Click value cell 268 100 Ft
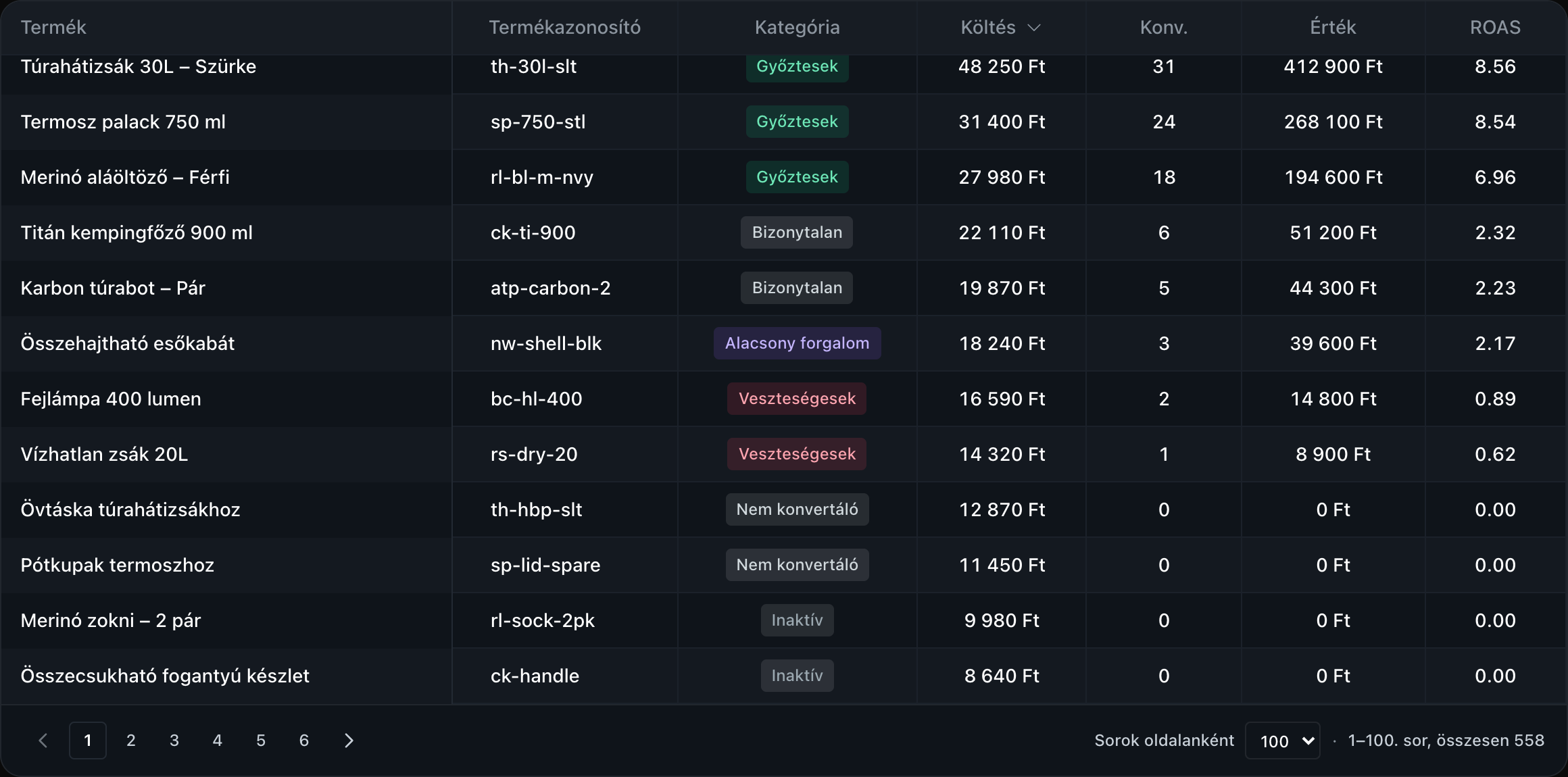The width and height of the screenshot is (1568, 777). tap(1333, 122)
